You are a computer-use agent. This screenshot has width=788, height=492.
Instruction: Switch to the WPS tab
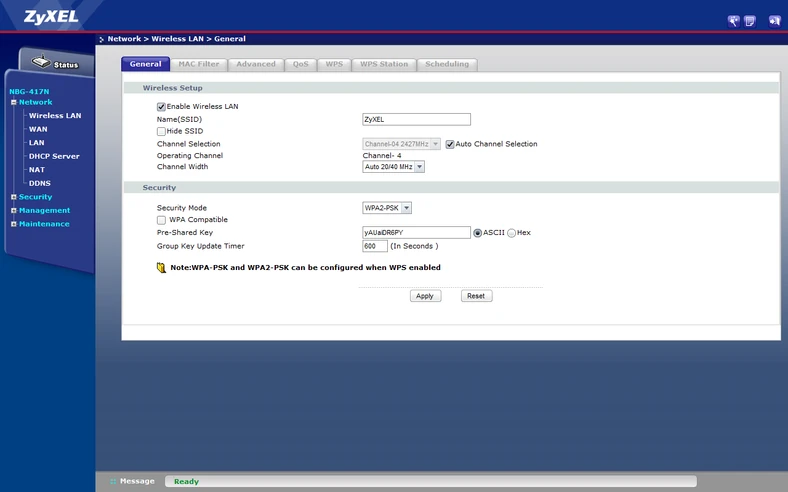point(334,64)
